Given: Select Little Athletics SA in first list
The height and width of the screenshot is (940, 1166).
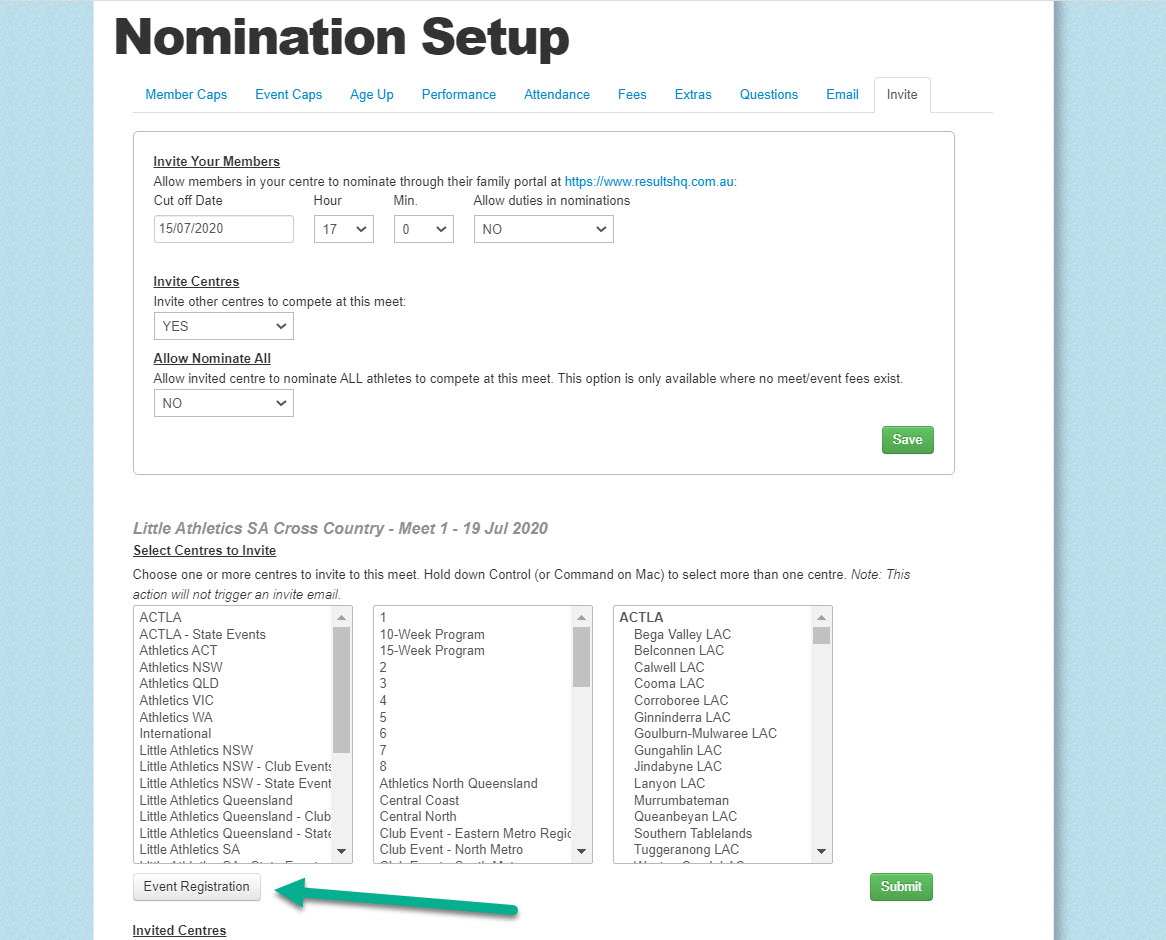Looking at the screenshot, I should [190, 849].
